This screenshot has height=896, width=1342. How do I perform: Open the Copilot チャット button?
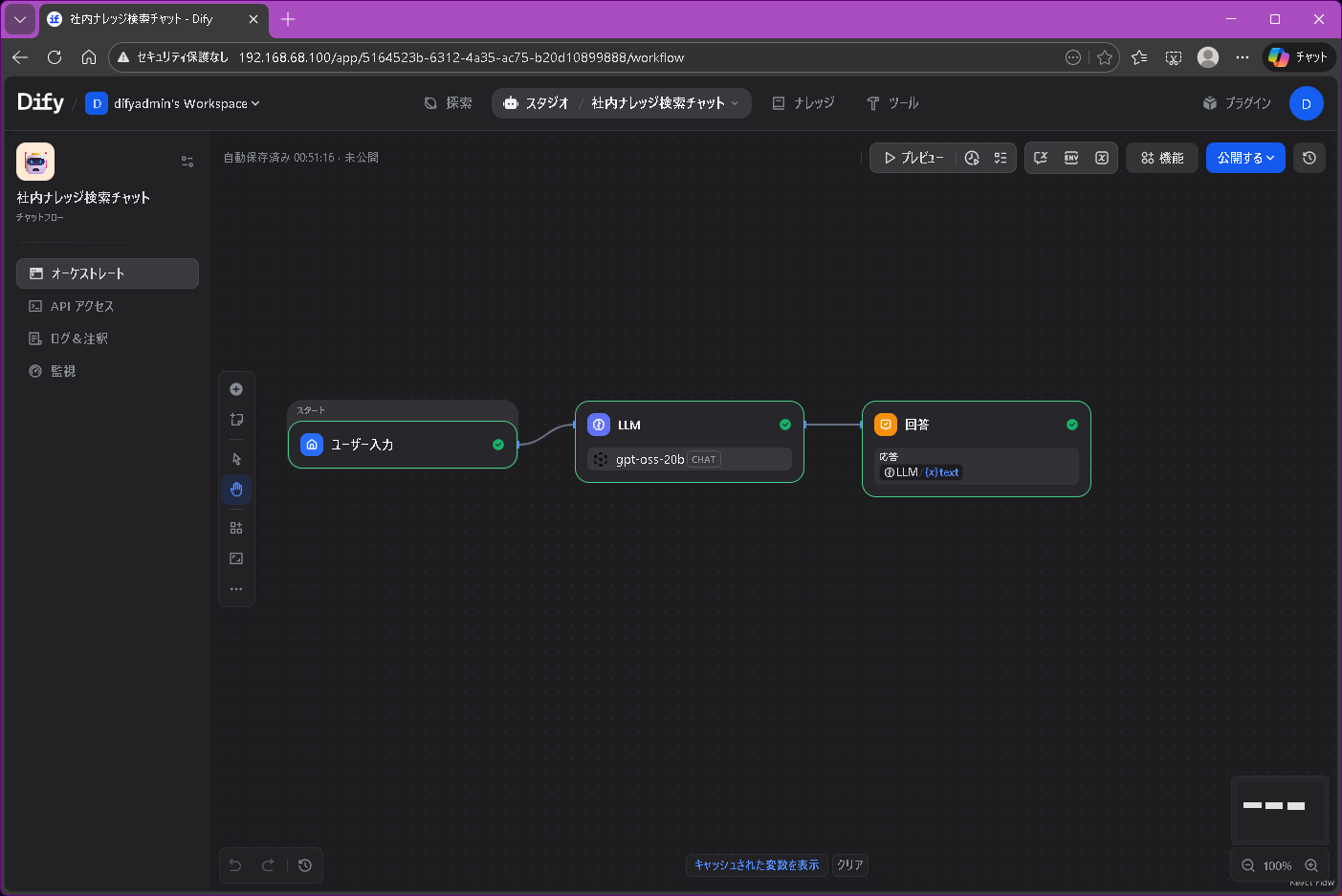[x=1299, y=57]
